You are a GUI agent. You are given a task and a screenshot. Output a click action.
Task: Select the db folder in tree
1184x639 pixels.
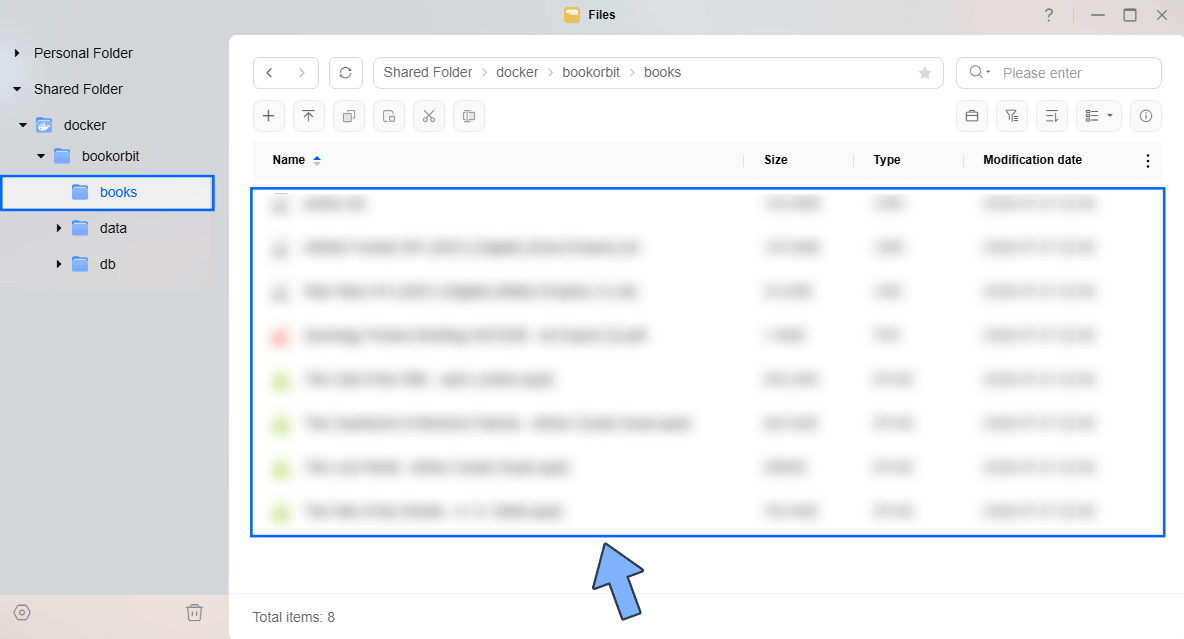coord(107,264)
